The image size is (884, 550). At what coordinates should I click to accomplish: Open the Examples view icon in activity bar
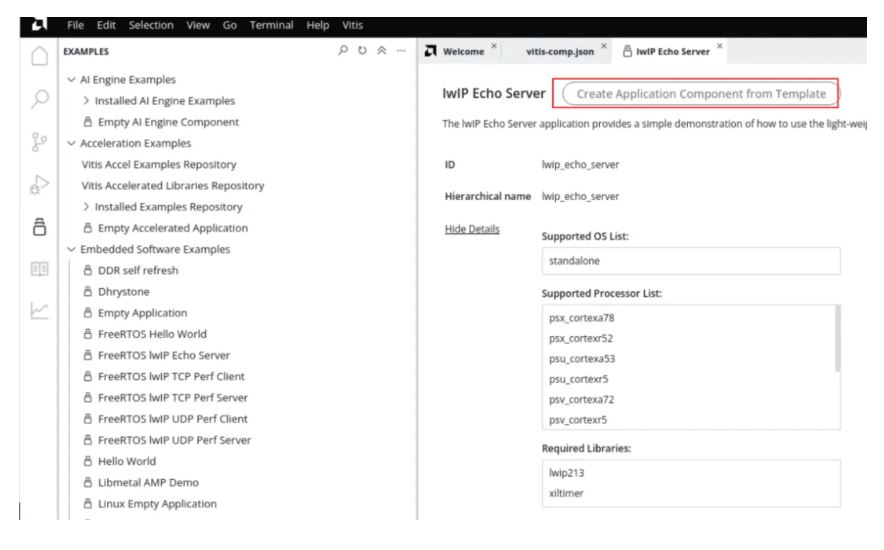(x=39, y=227)
